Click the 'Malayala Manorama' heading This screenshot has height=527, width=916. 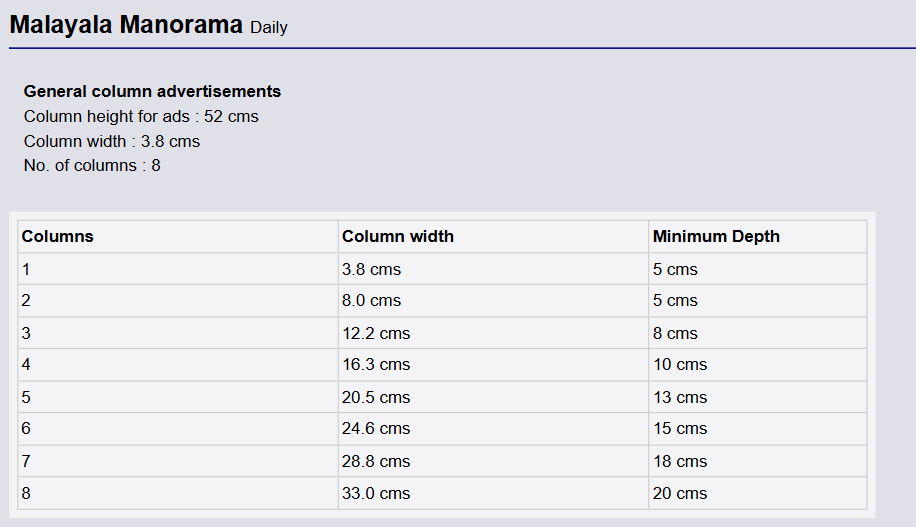click(x=126, y=25)
